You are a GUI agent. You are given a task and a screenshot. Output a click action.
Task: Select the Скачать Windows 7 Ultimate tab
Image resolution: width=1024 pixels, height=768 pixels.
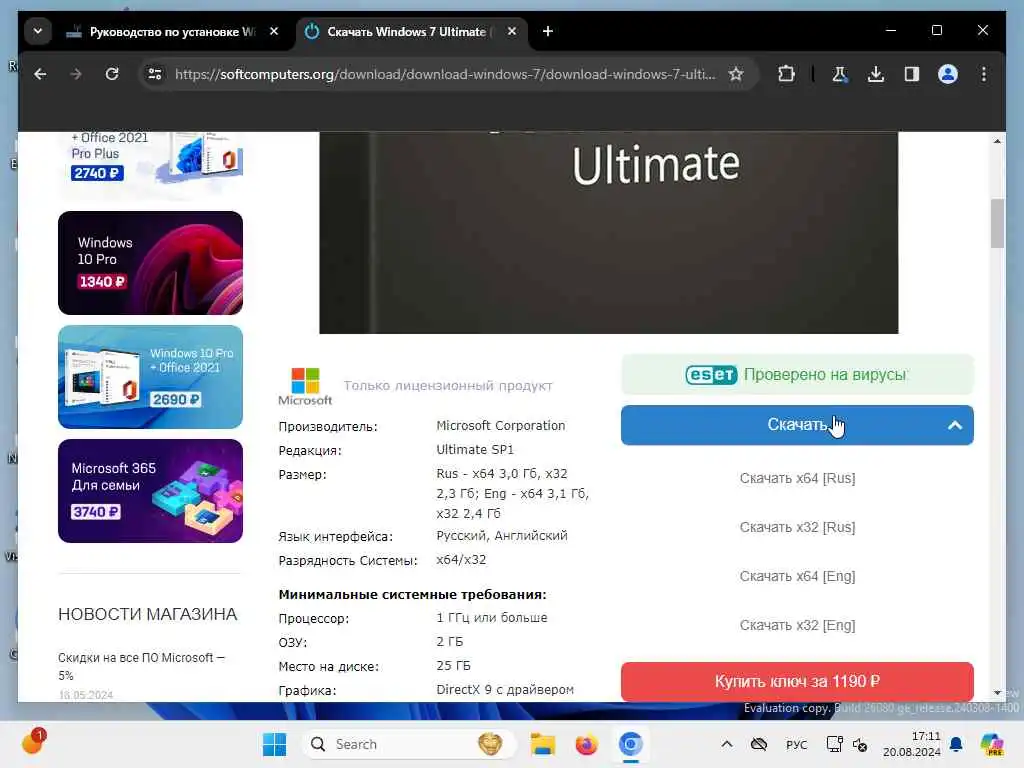411,31
